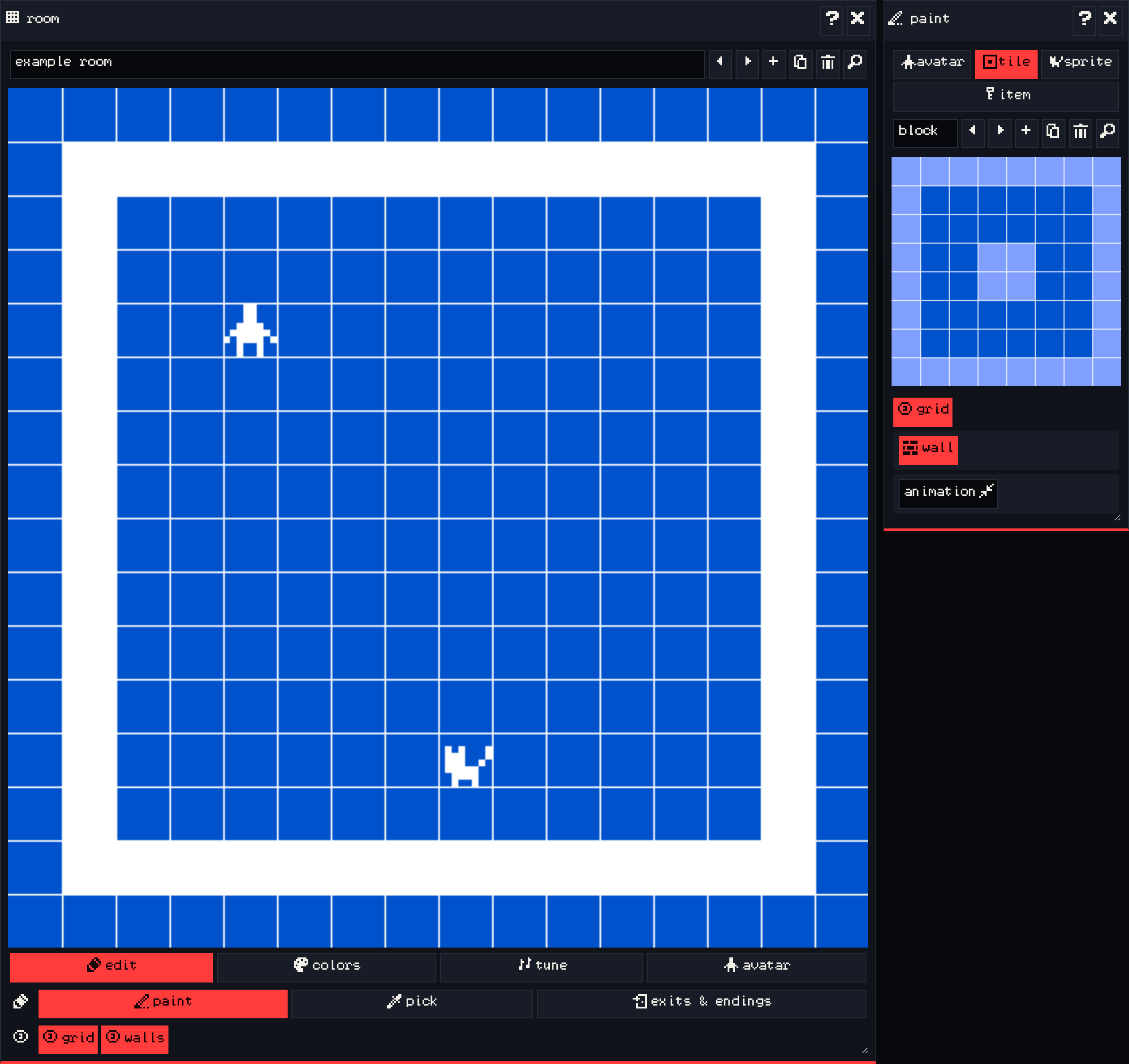
Task: Delete the current room via trash icon
Action: 827,62
